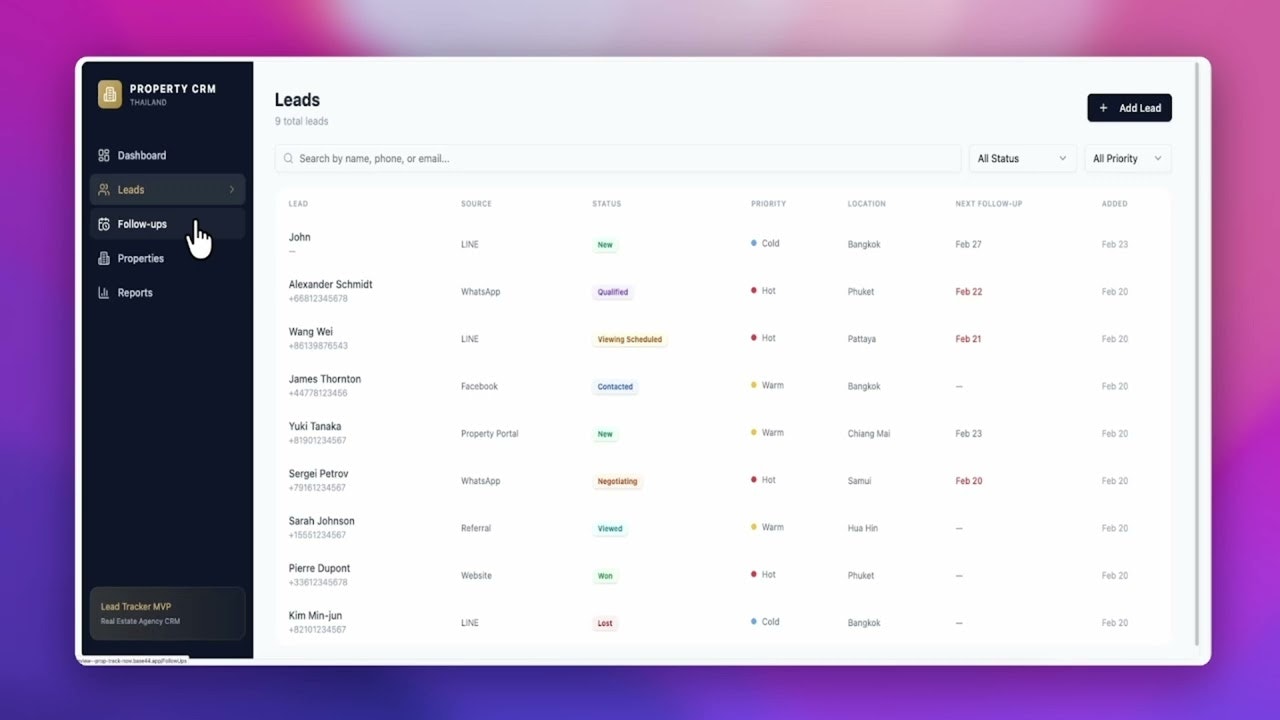This screenshot has width=1280, height=720.
Task: Click phone number +66812345678
Action: pyautogui.click(x=318, y=299)
